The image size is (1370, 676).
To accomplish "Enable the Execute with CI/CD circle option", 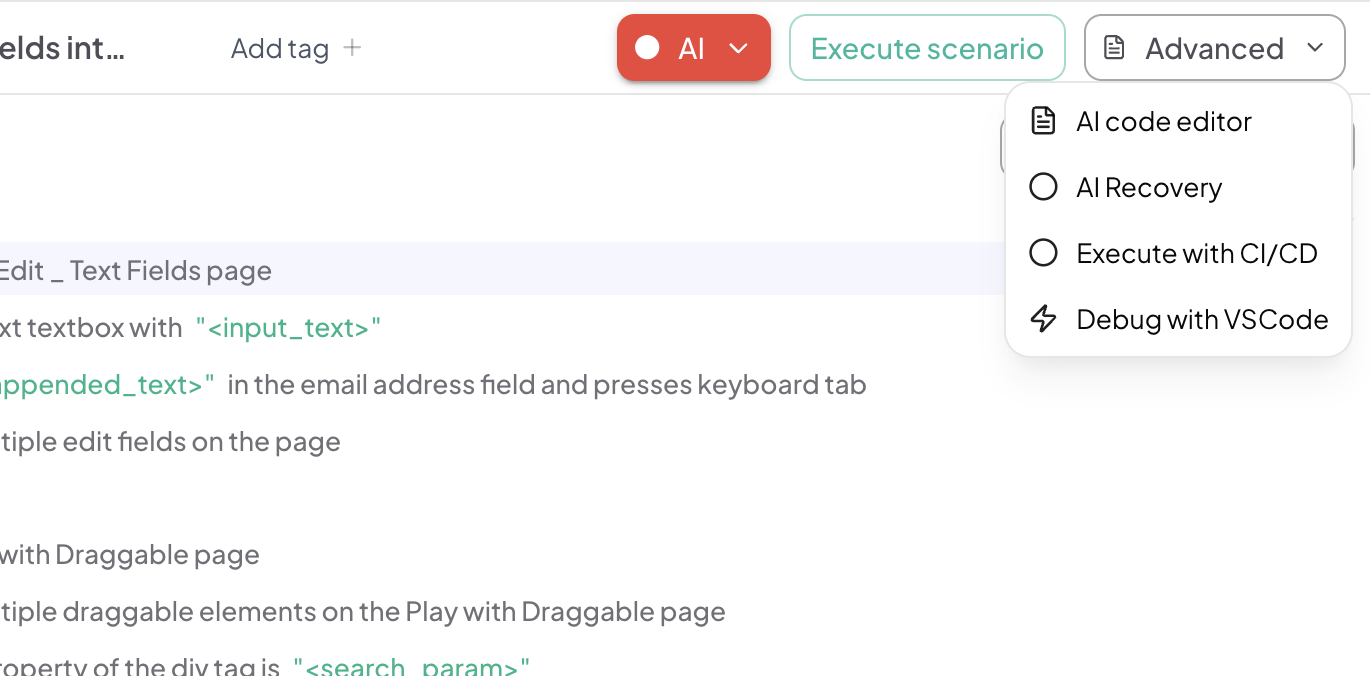I will (1043, 253).
